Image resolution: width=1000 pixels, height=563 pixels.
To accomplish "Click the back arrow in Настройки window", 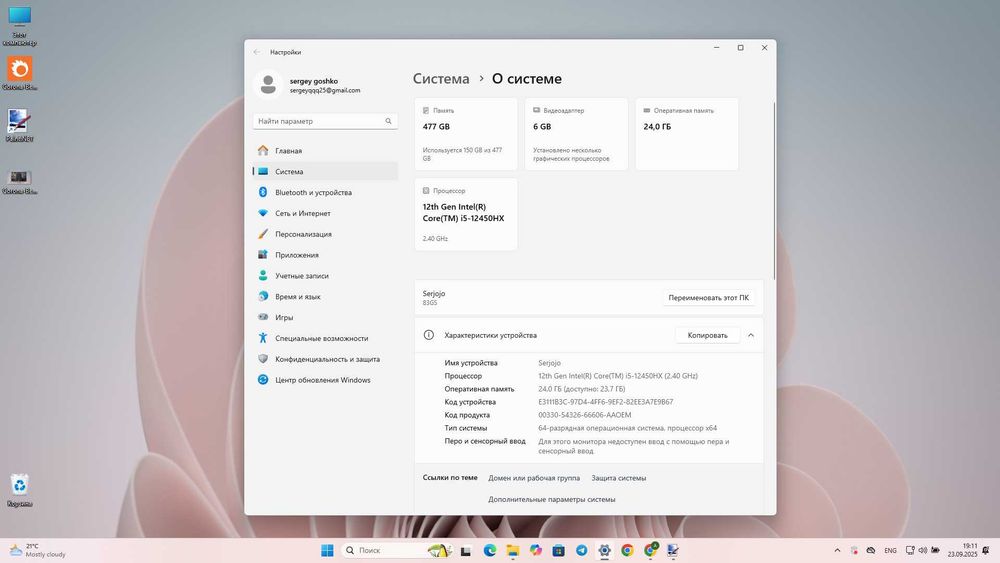I will coord(256,52).
